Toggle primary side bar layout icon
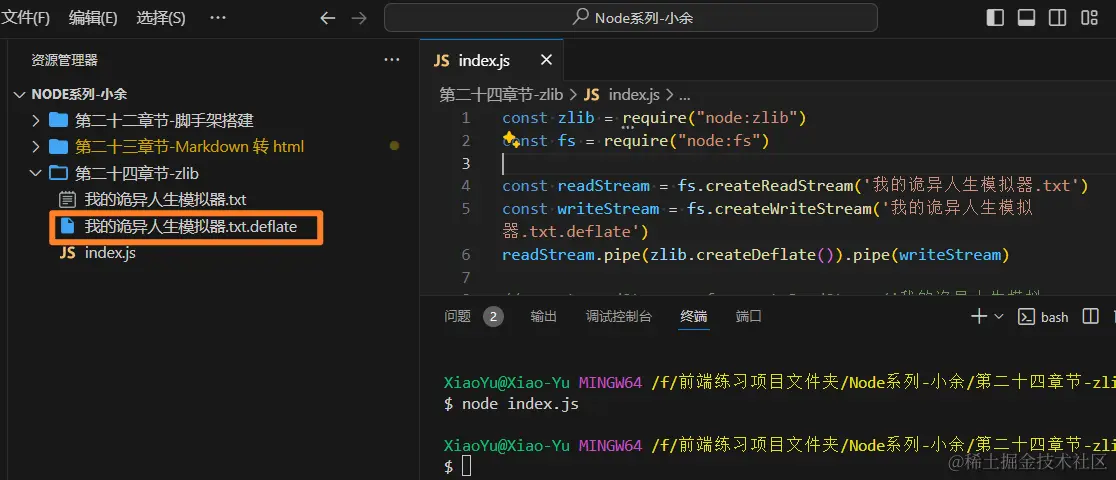Viewport: 1116px width, 480px height. tap(995, 18)
